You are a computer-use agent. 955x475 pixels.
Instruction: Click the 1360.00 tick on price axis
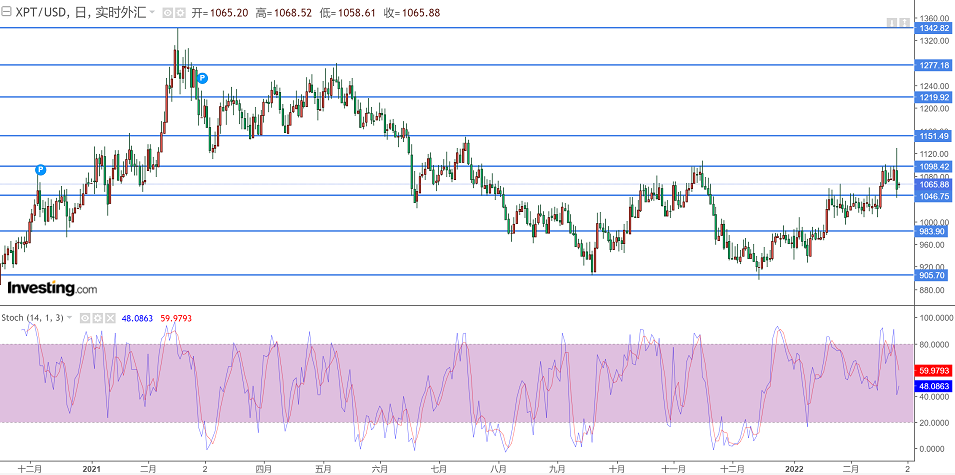click(x=934, y=18)
